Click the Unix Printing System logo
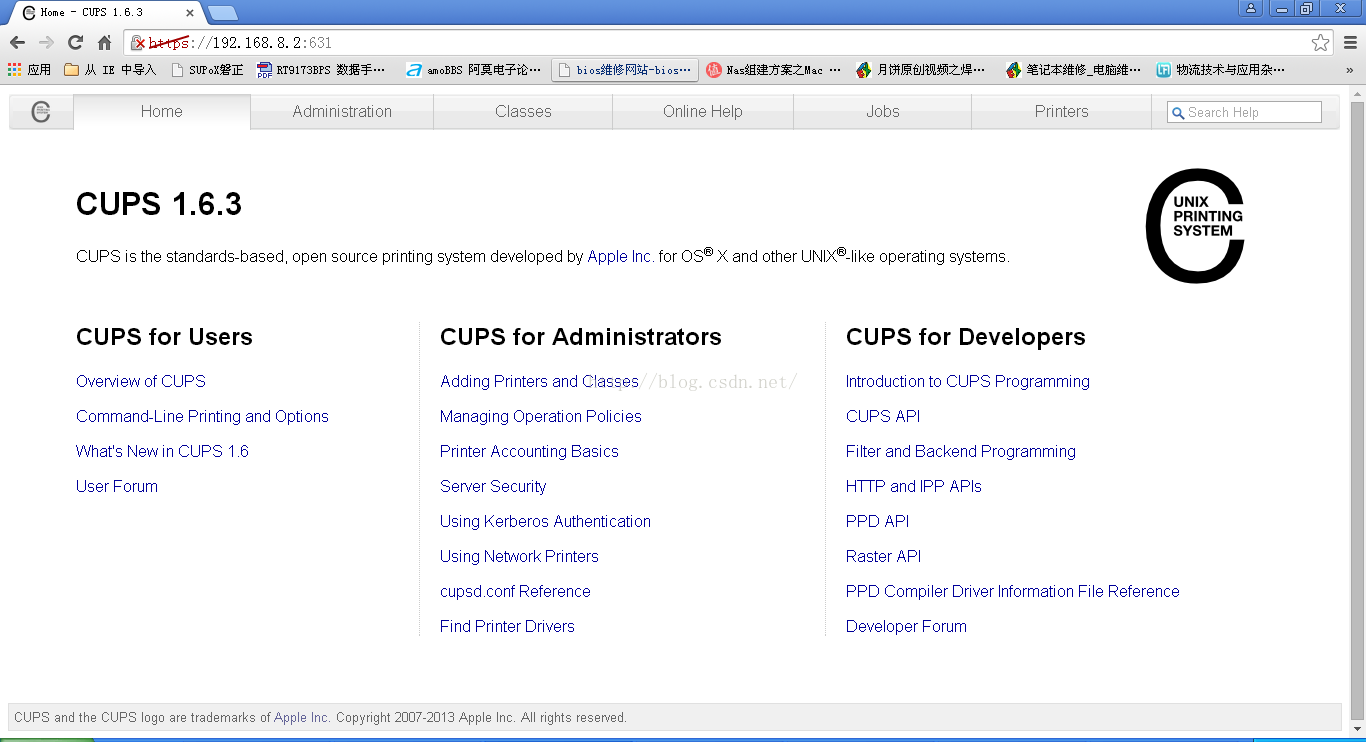The height and width of the screenshot is (742, 1366). tap(1195, 226)
